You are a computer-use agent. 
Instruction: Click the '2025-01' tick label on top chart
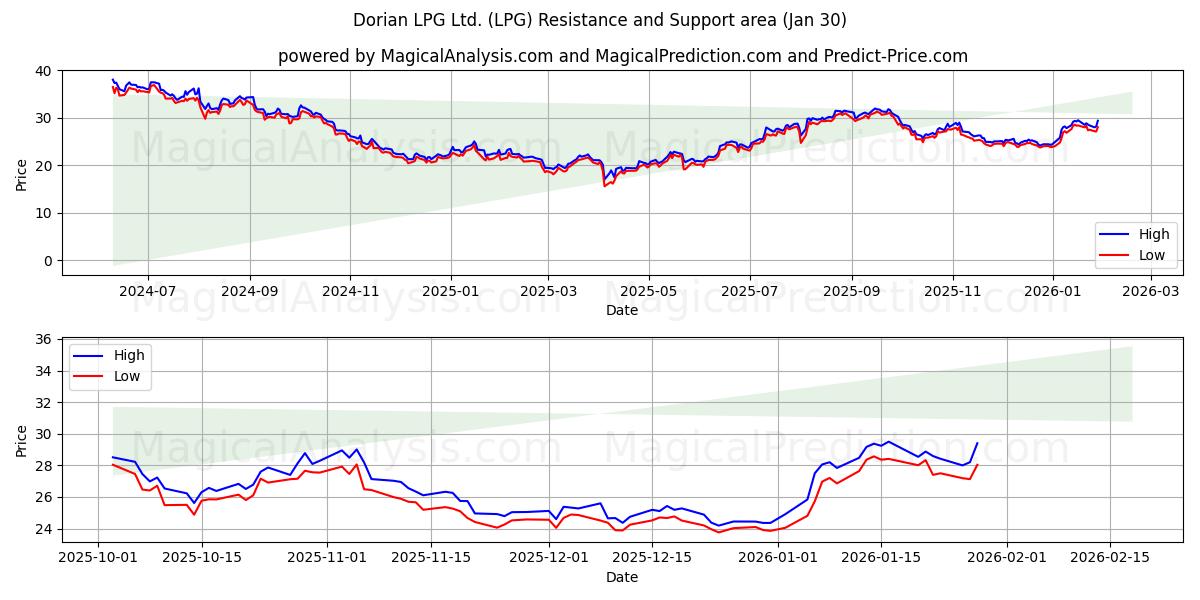click(x=451, y=291)
